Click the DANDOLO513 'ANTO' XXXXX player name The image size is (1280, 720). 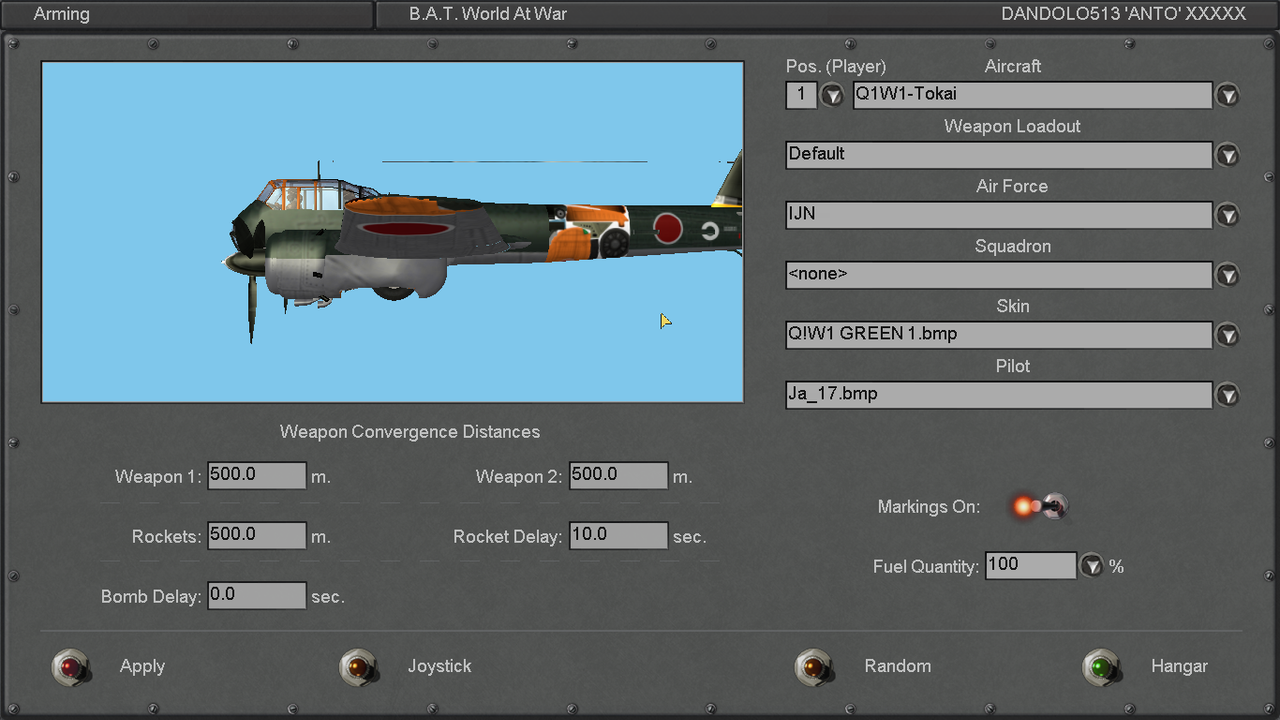point(1123,14)
